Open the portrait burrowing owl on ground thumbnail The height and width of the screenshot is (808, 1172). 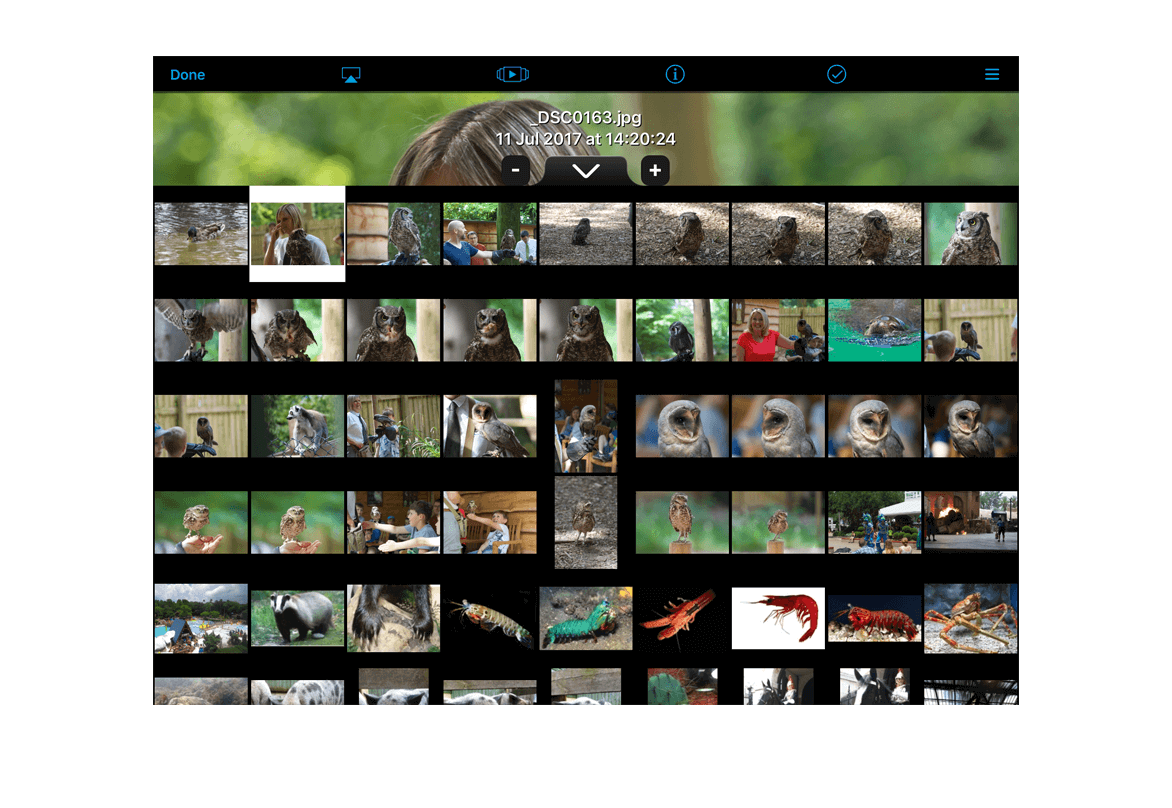point(586,522)
